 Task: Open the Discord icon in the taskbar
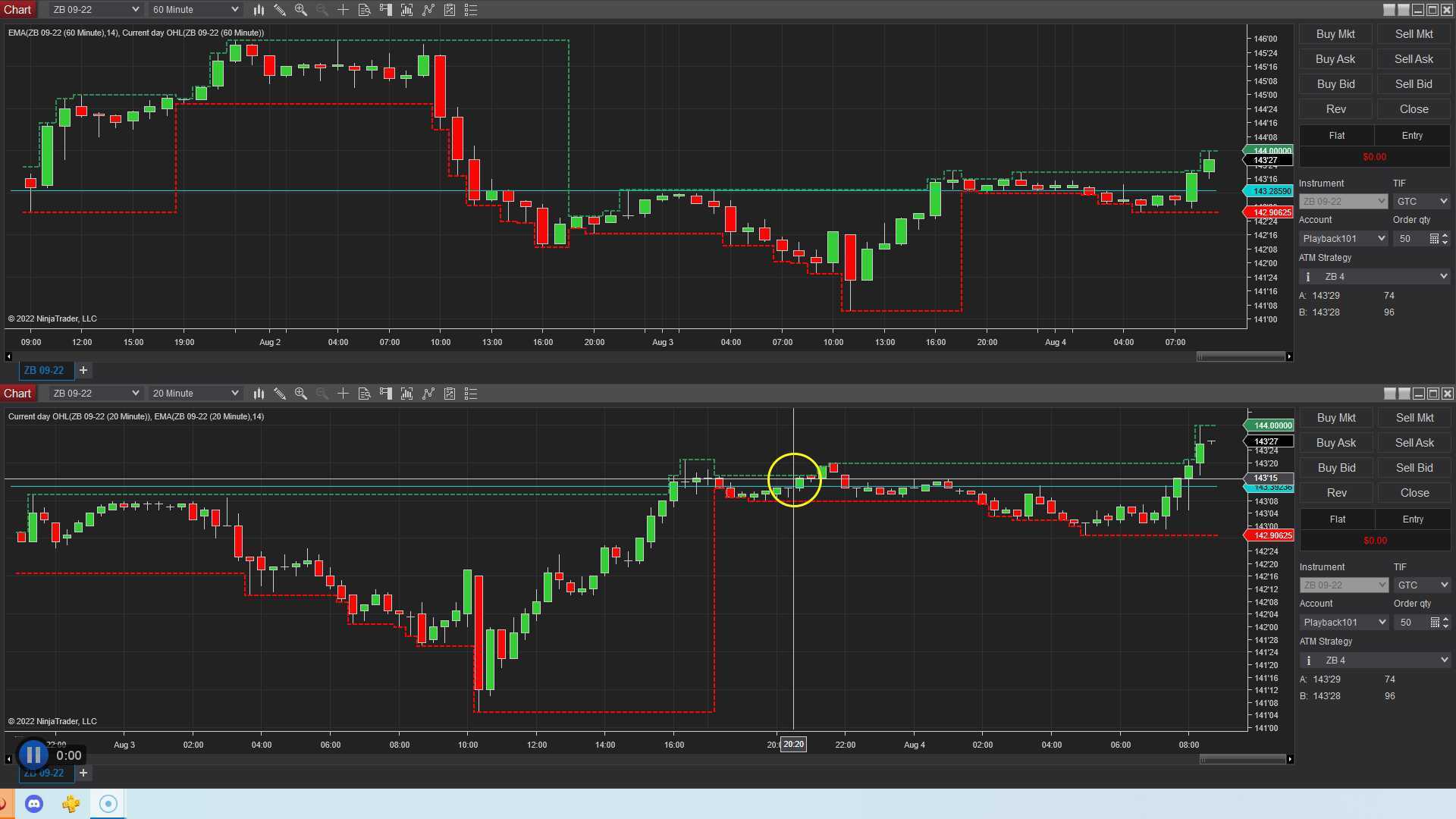pos(34,803)
